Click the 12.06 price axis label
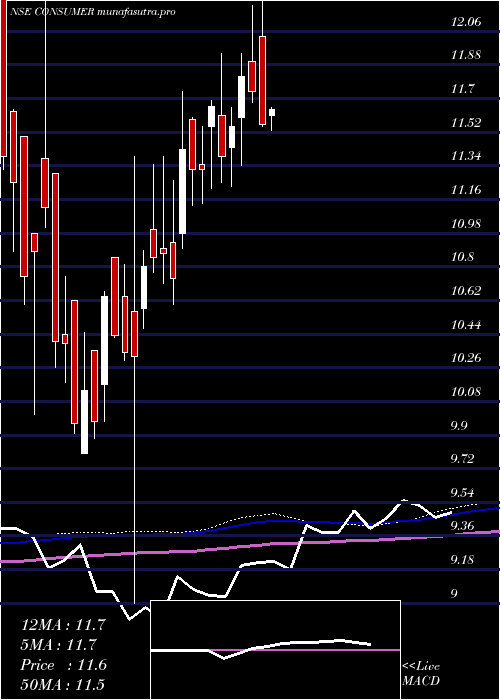The image size is (500, 700). [x=466, y=21]
